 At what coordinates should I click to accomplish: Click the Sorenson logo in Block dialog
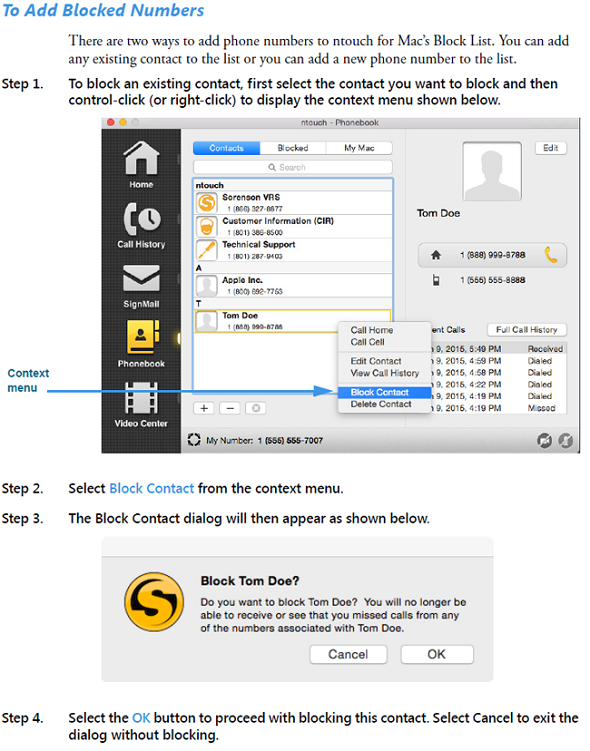coord(154,602)
